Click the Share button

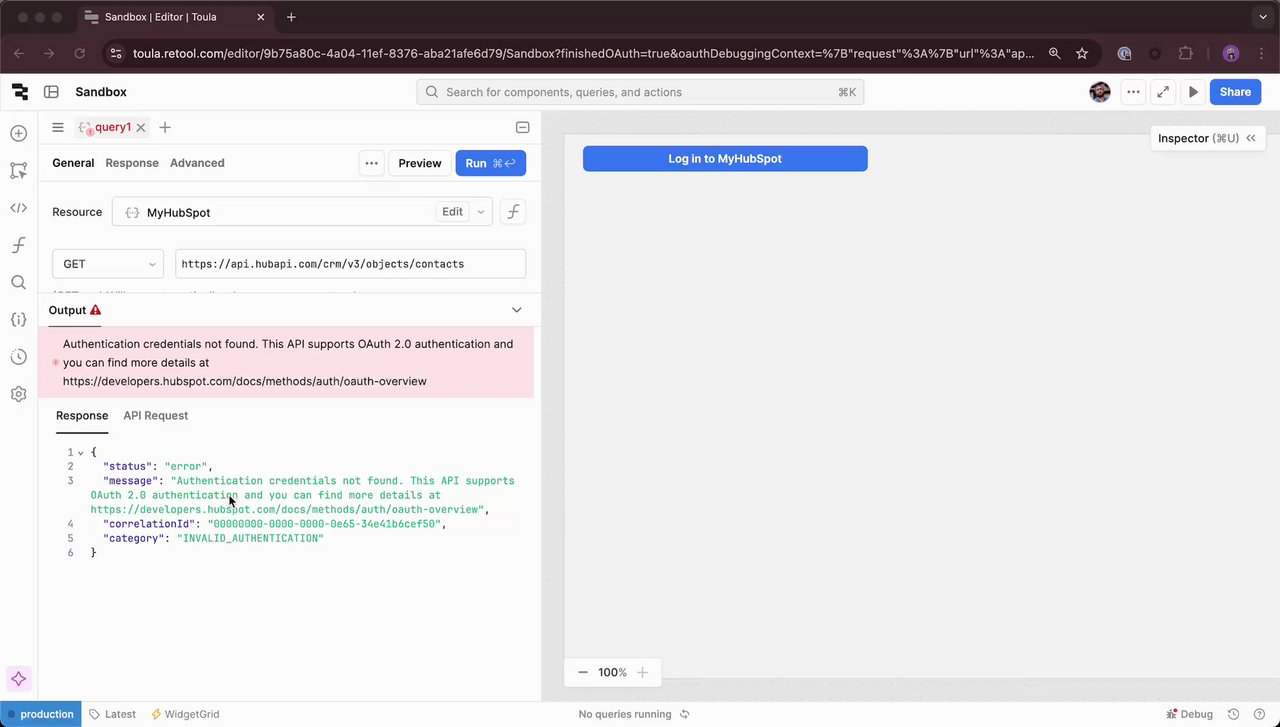pos(1235,92)
